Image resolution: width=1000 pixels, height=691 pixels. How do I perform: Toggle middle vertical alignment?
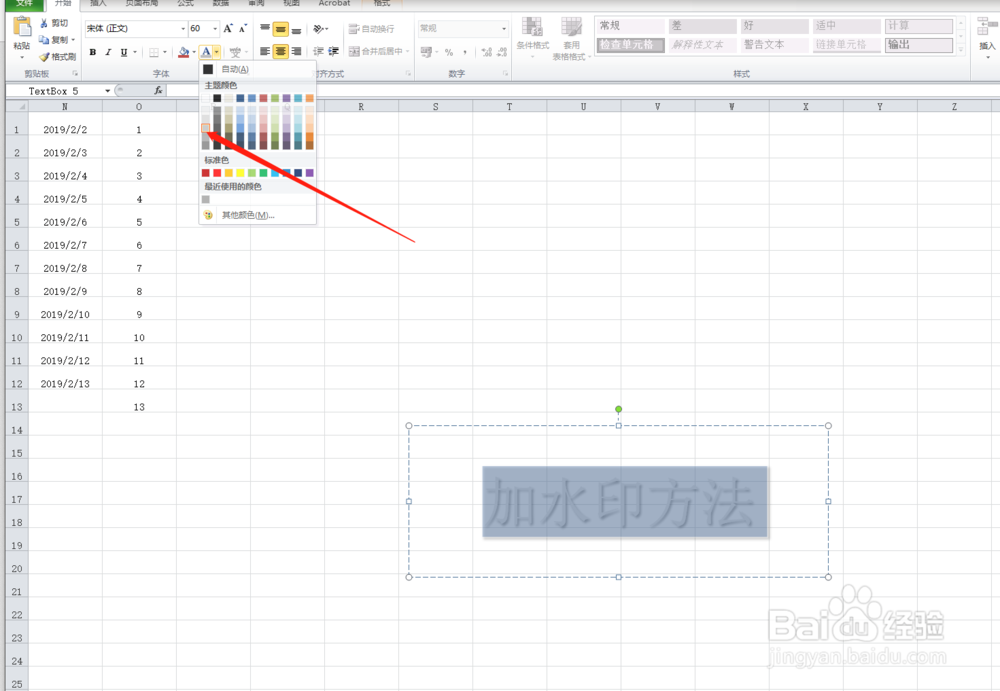[281, 29]
